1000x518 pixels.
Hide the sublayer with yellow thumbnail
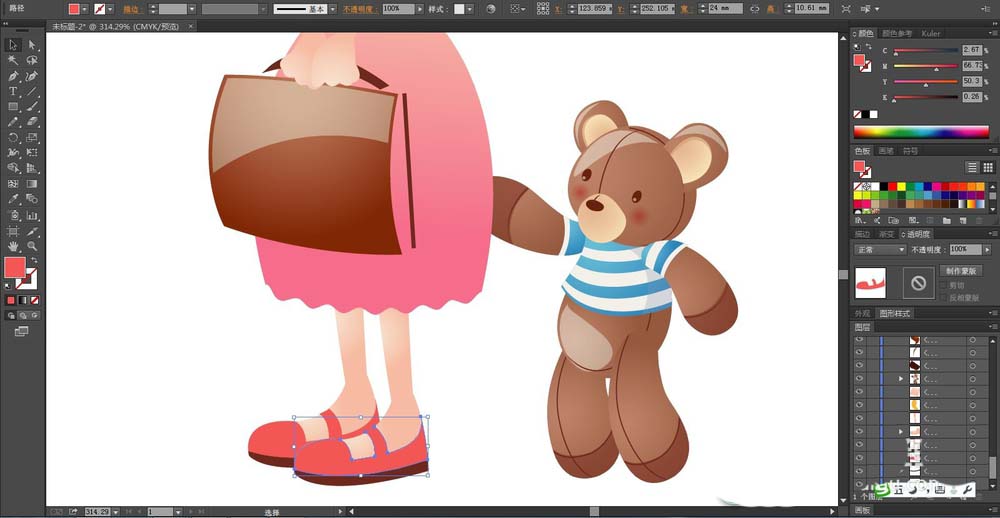(859, 404)
